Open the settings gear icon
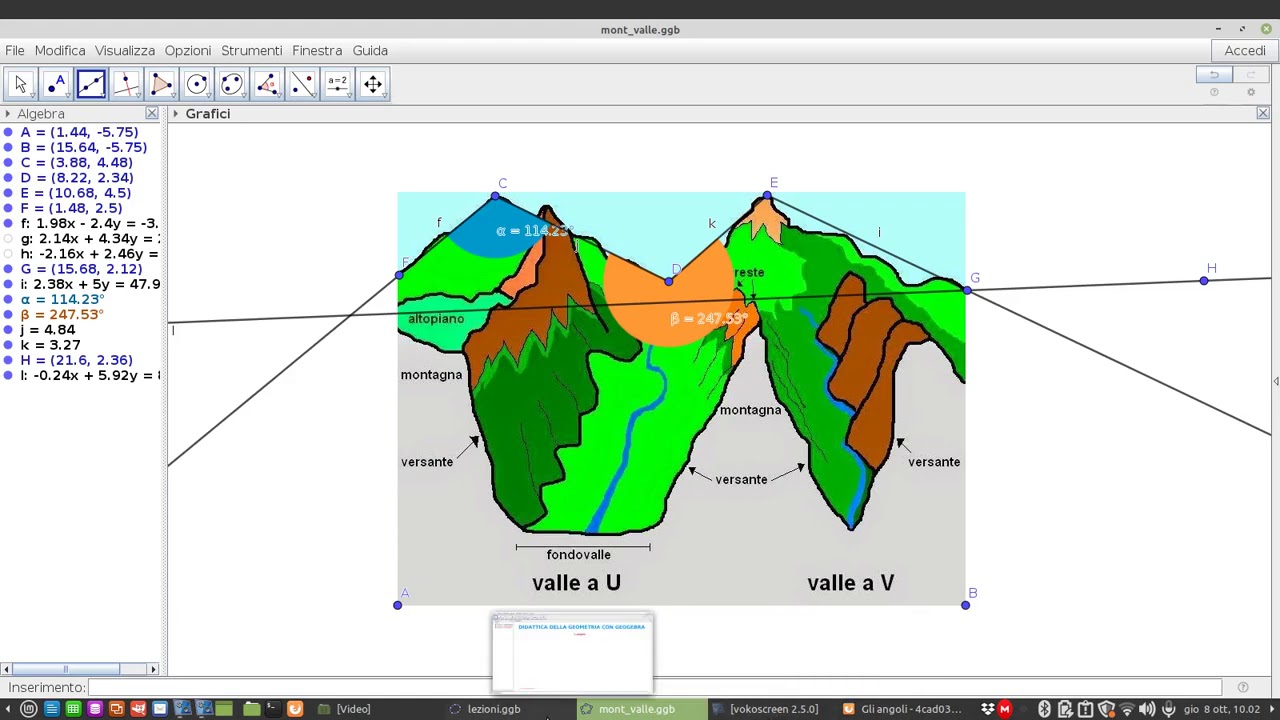This screenshot has height=720, width=1280. [1250, 93]
